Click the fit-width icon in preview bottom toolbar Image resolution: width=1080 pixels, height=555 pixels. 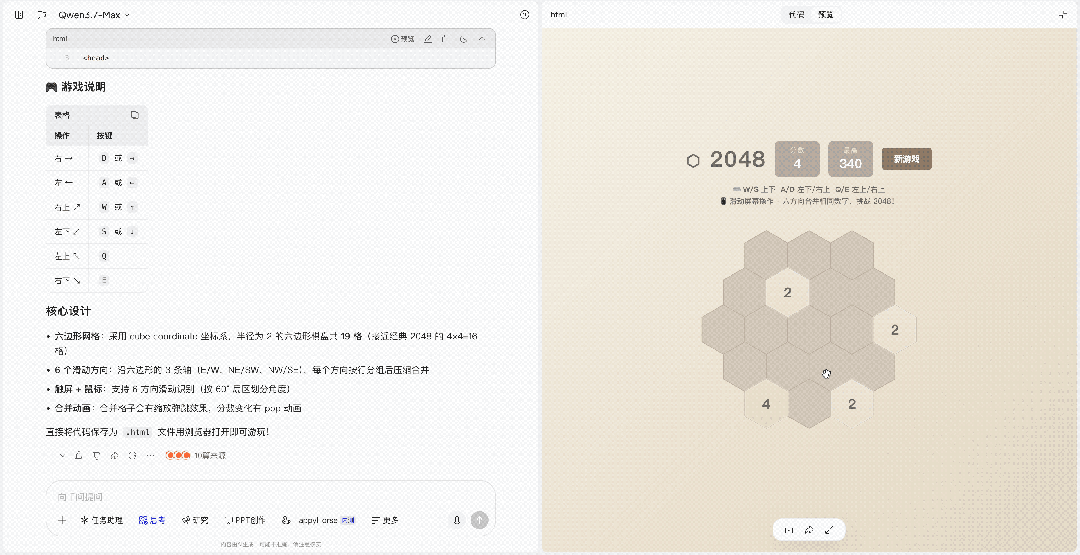coord(789,530)
